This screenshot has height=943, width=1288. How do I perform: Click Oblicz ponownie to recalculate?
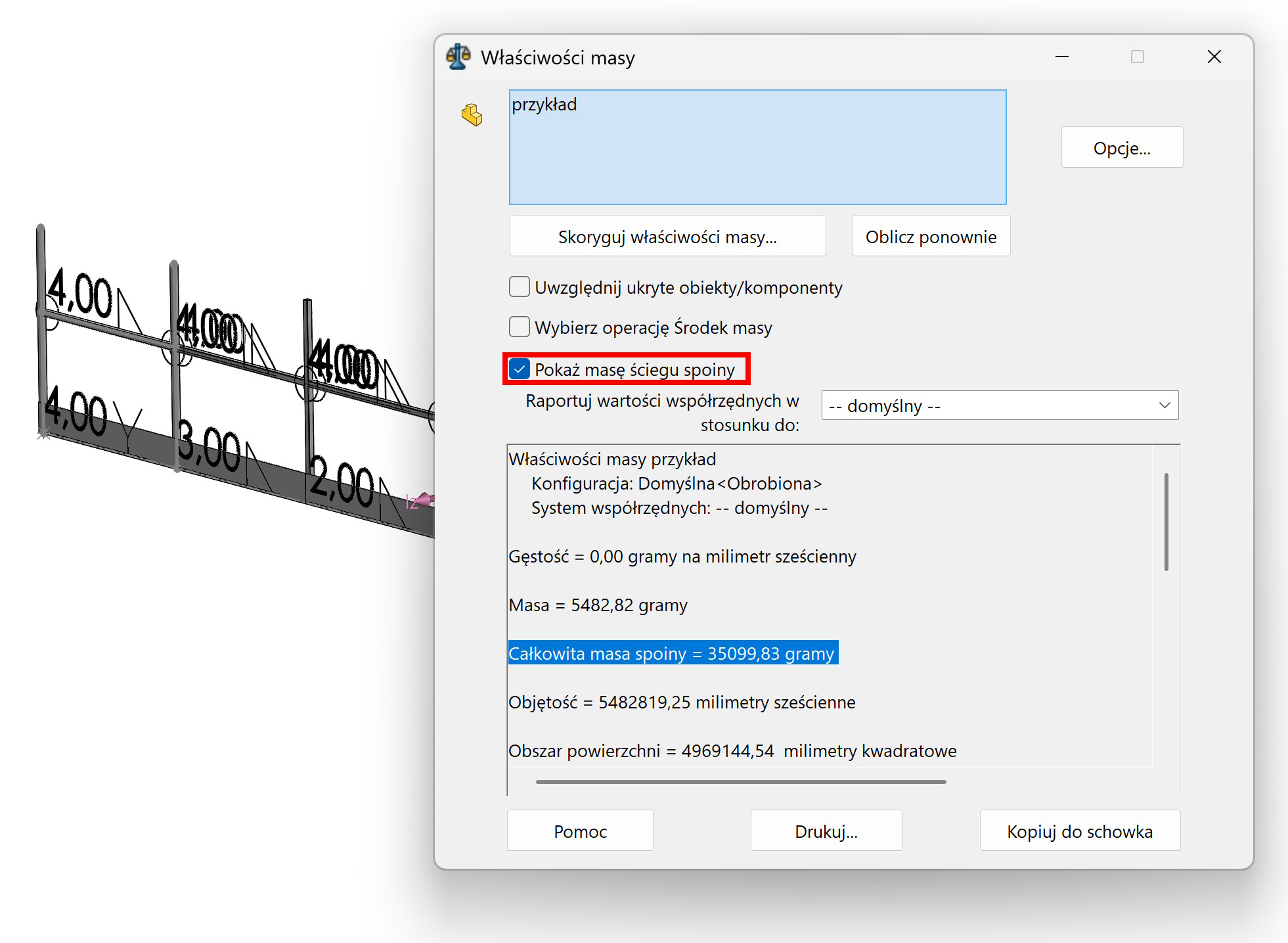pyautogui.click(x=930, y=237)
